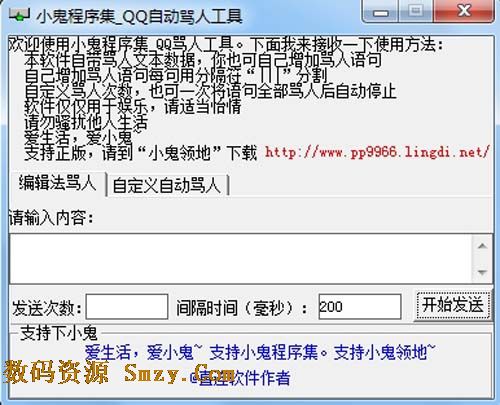Select the 请勿骚扰他人生活 text line

pyautogui.click(x=86, y=123)
